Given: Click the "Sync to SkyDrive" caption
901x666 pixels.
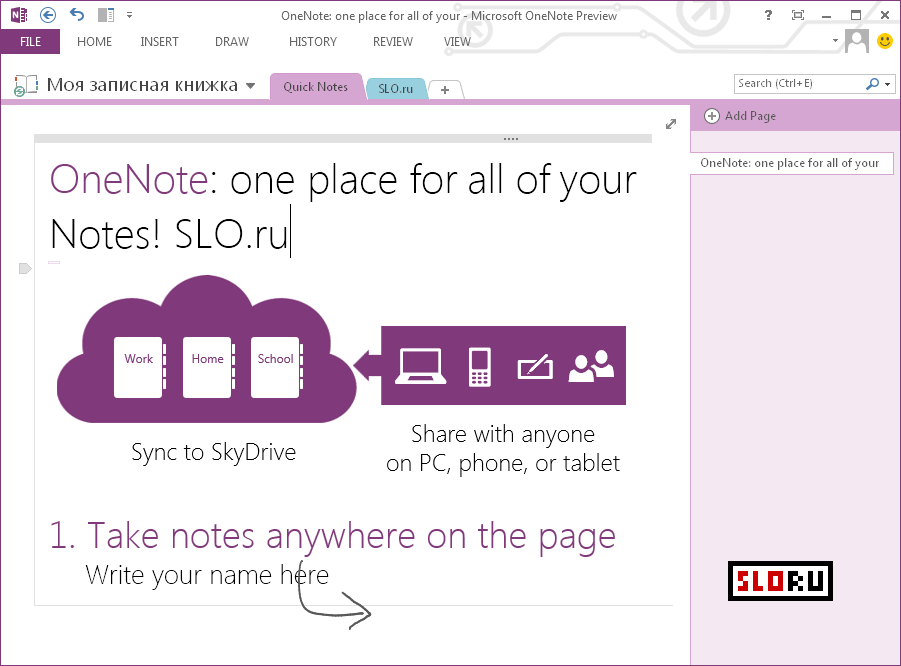Looking at the screenshot, I should pos(213,453).
